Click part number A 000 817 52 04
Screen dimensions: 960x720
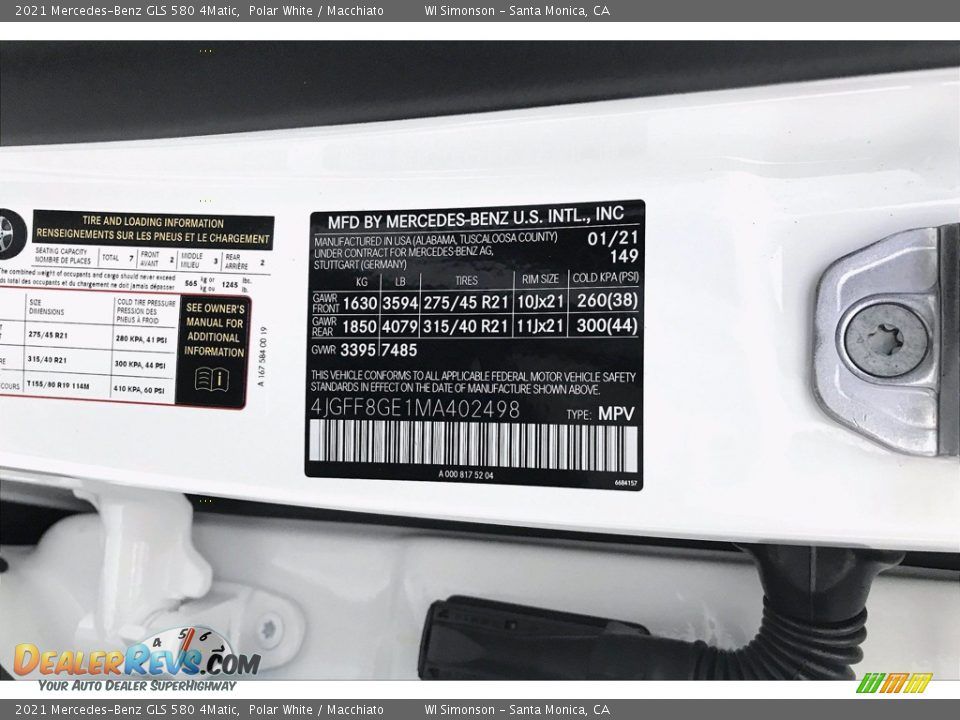point(465,475)
